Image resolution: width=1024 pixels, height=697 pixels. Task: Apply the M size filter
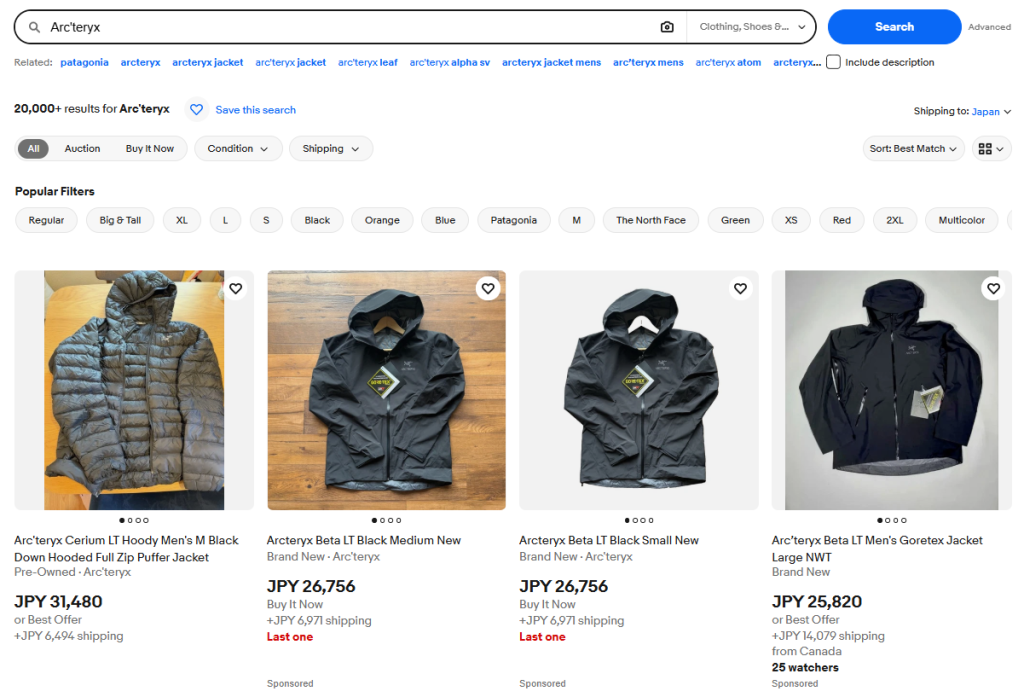(577, 220)
